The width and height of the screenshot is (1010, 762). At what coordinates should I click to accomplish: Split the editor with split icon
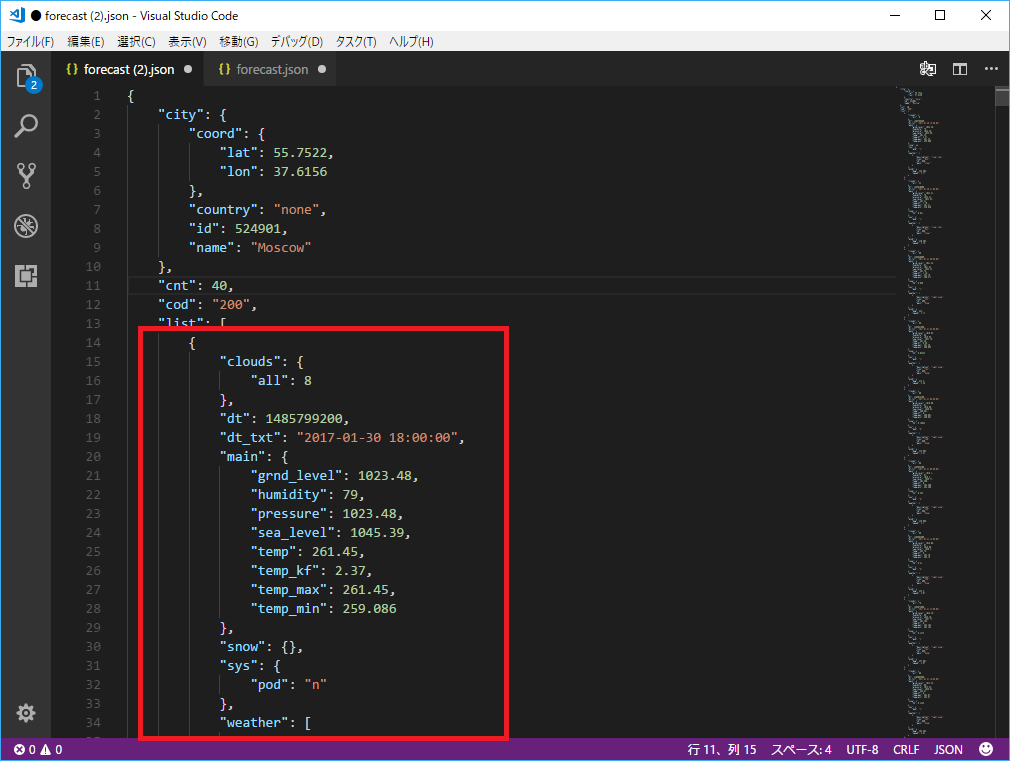pyautogui.click(x=960, y=69)
